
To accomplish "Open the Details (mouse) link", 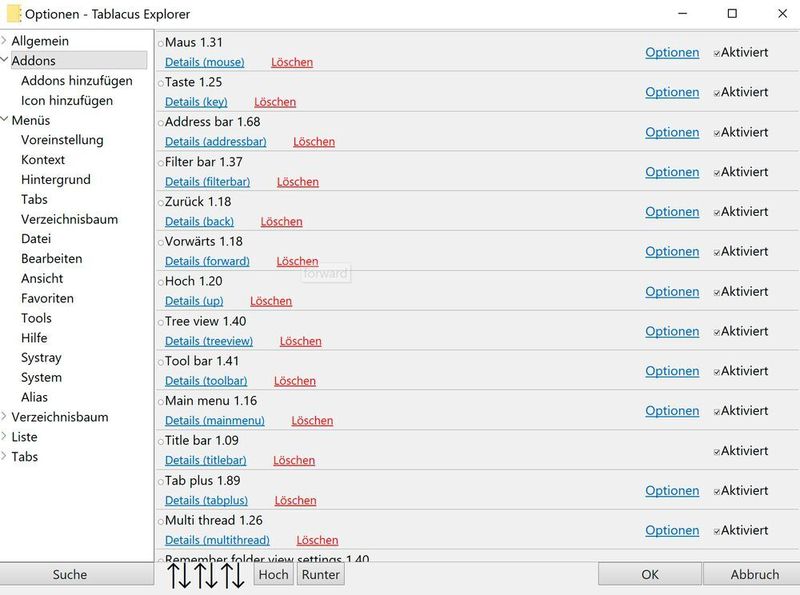I will tap(203, 62).
